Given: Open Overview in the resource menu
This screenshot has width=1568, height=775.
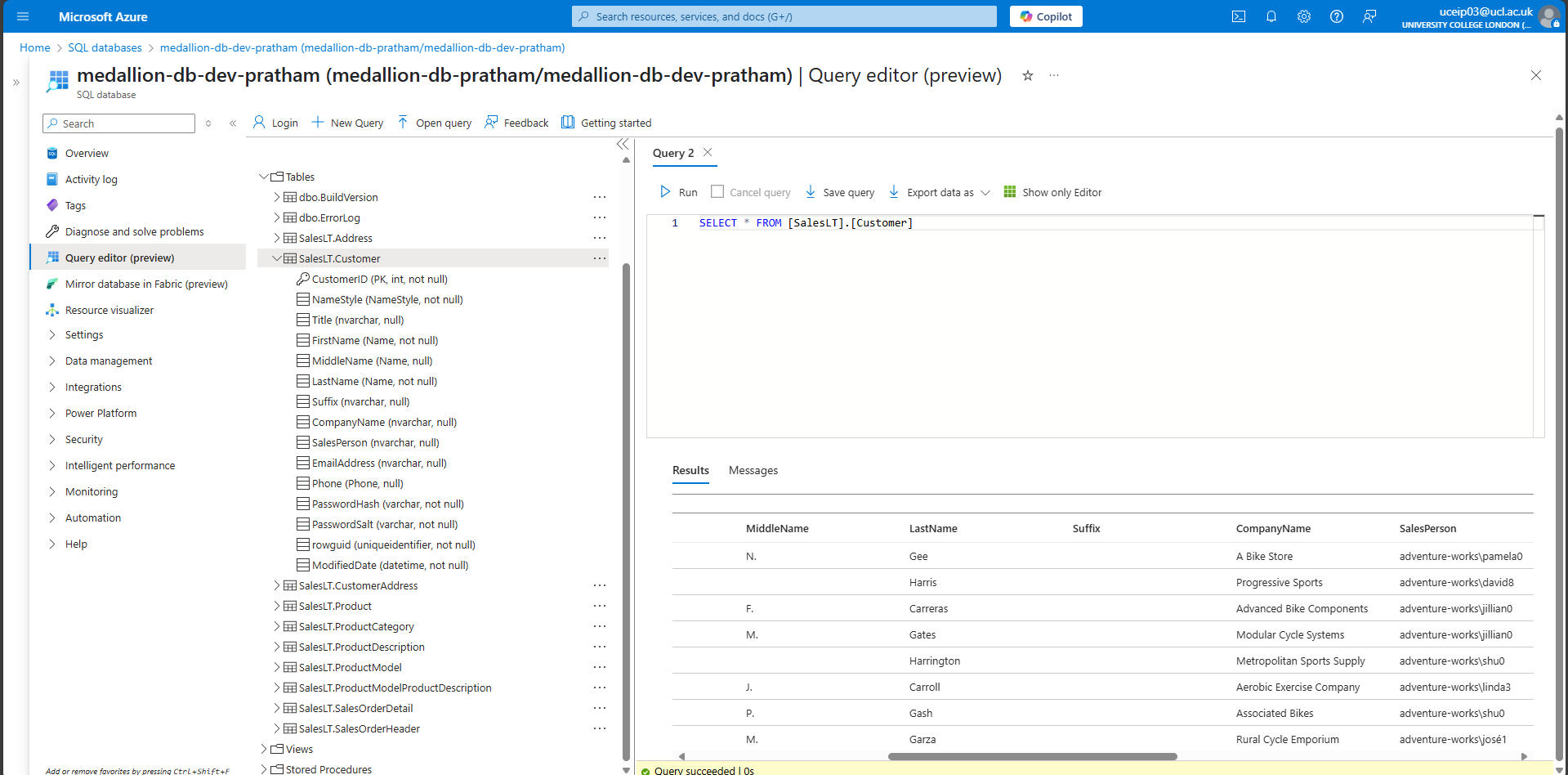Looking at the screenshot, I should click(x=87, y=153).
